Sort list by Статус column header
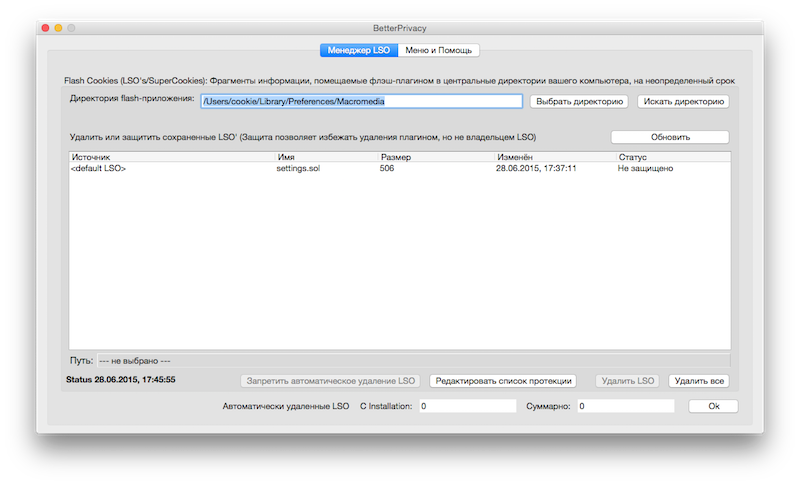800x485 pixels. pyautogui.click(x=672, y=157)
